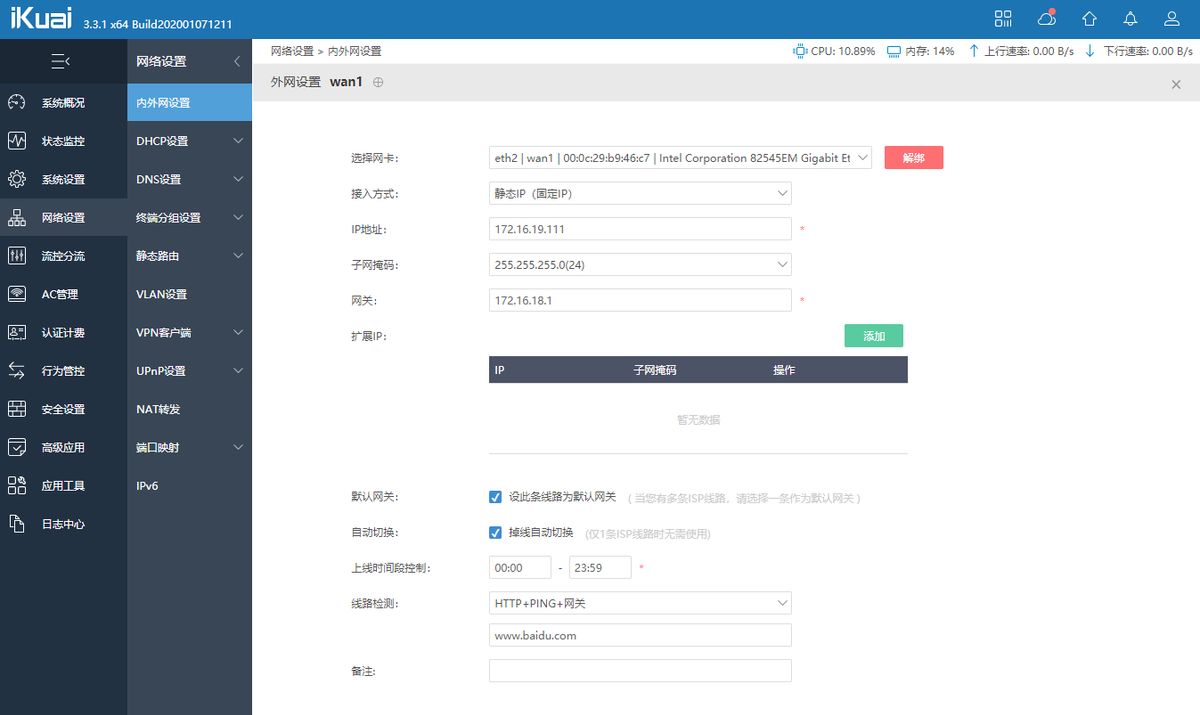Open the 选择网卡 dropdown
Image resolution: width=1200 pixels, height=715 pixels.
point(680,158)
